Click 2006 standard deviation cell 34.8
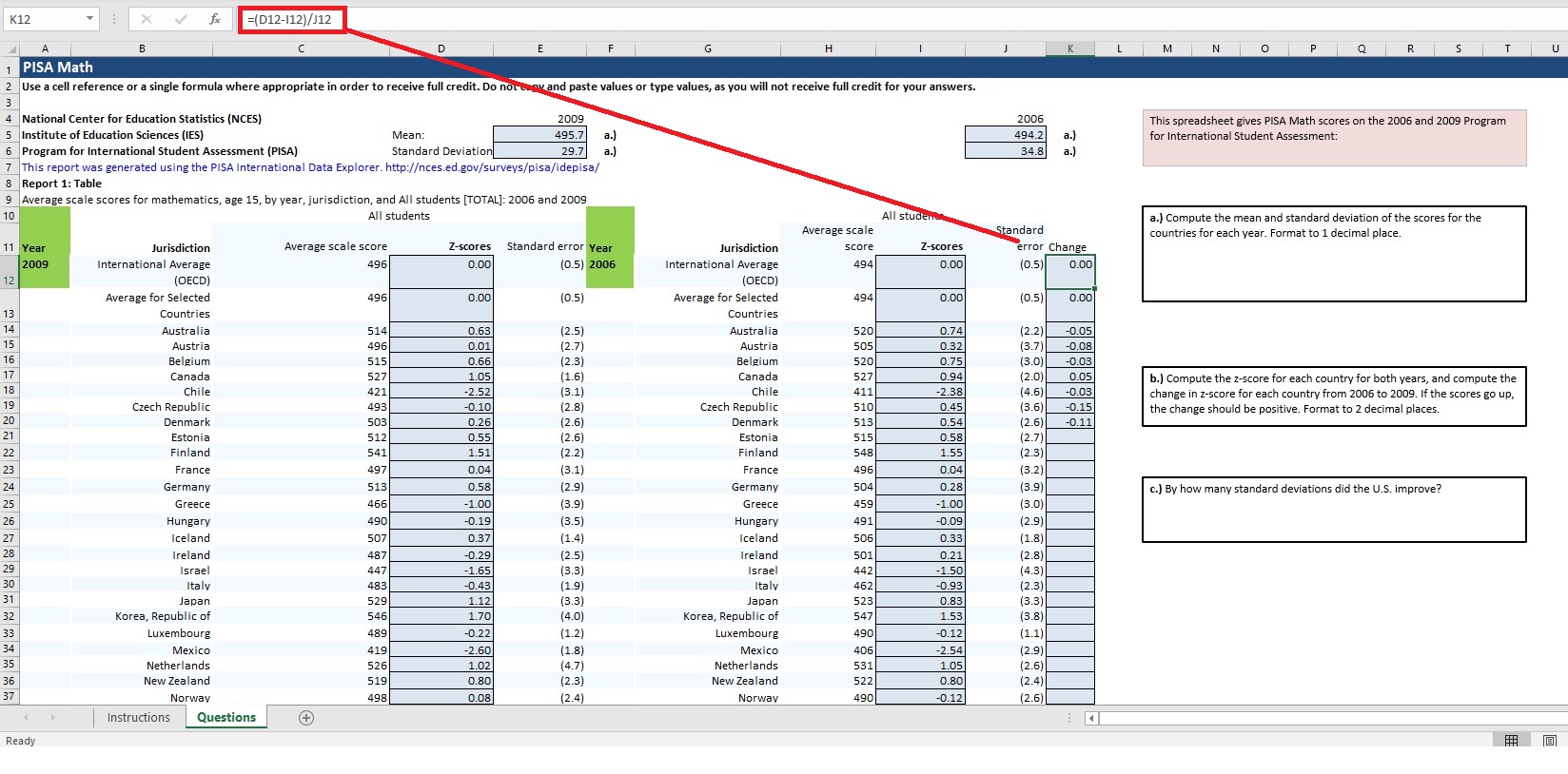 [1006, 151]
